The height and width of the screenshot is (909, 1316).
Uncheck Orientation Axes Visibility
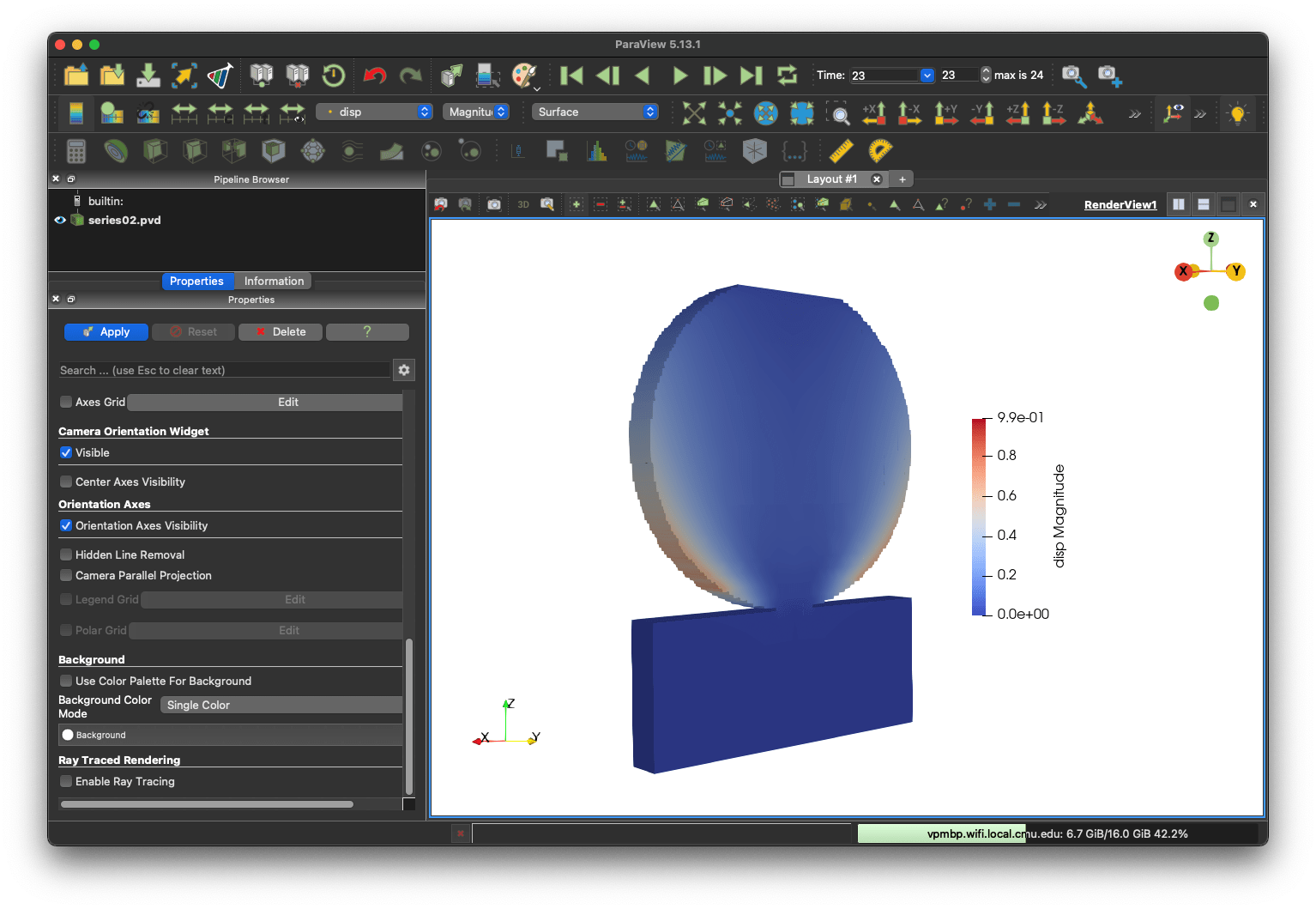tap(66, 525)
